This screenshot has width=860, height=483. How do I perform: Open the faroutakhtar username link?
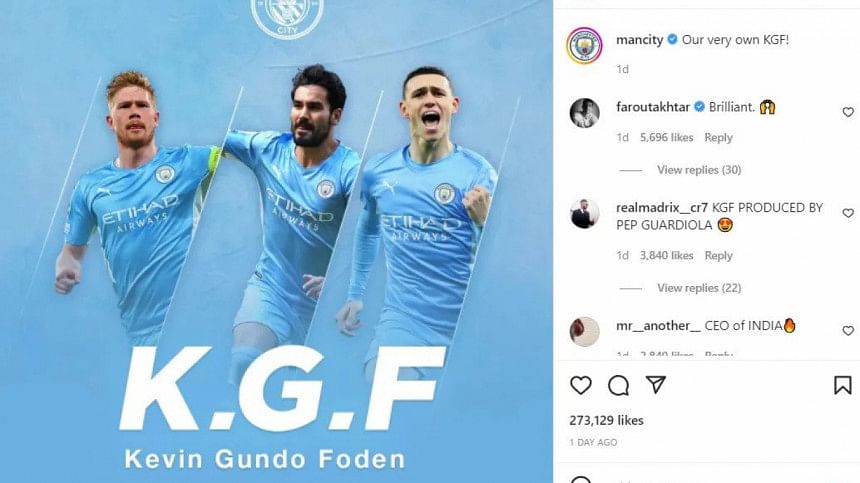tap(653, 107)
